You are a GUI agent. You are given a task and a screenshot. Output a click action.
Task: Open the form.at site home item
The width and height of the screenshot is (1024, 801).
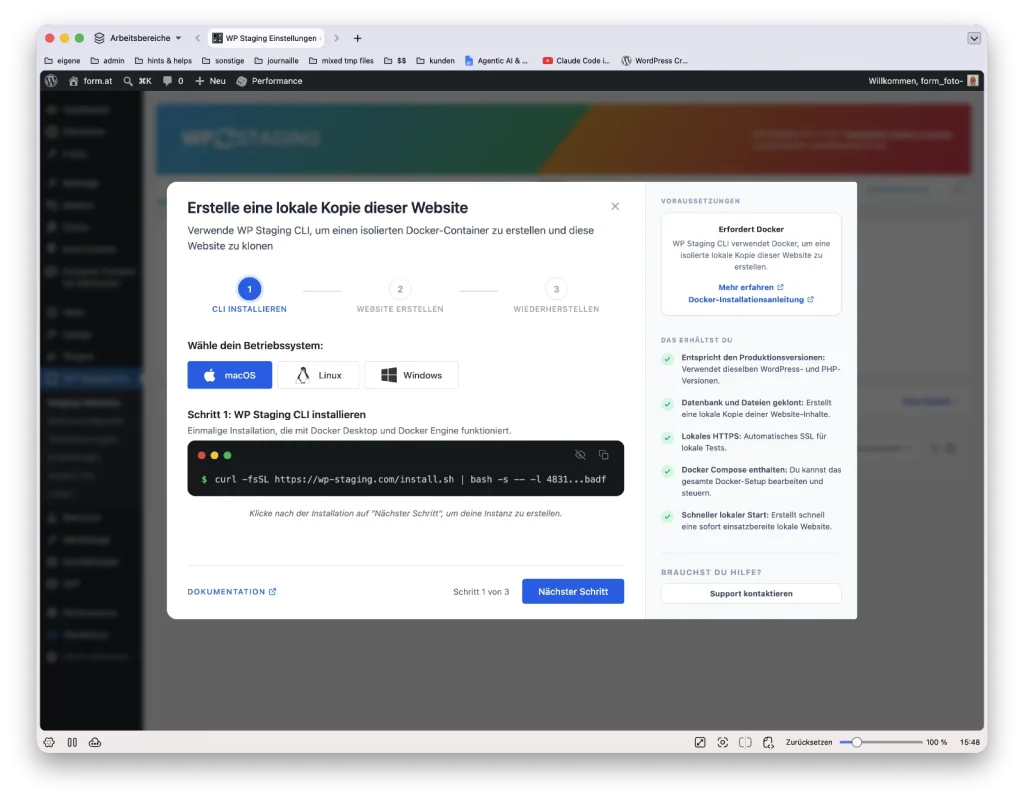(x=91, y=81)
